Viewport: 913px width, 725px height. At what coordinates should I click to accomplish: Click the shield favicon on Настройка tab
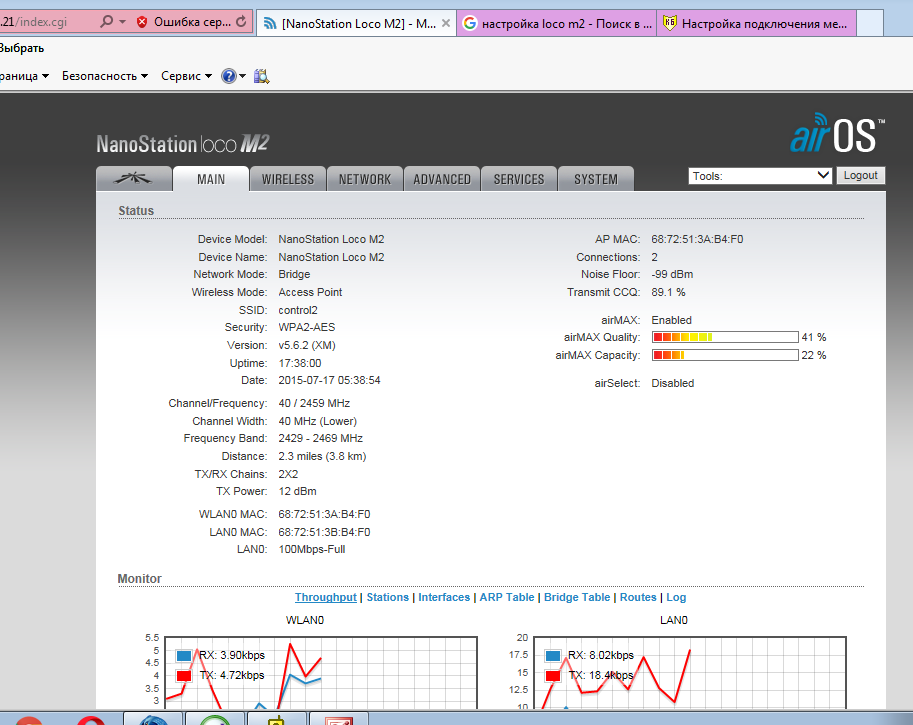[670, 23]
